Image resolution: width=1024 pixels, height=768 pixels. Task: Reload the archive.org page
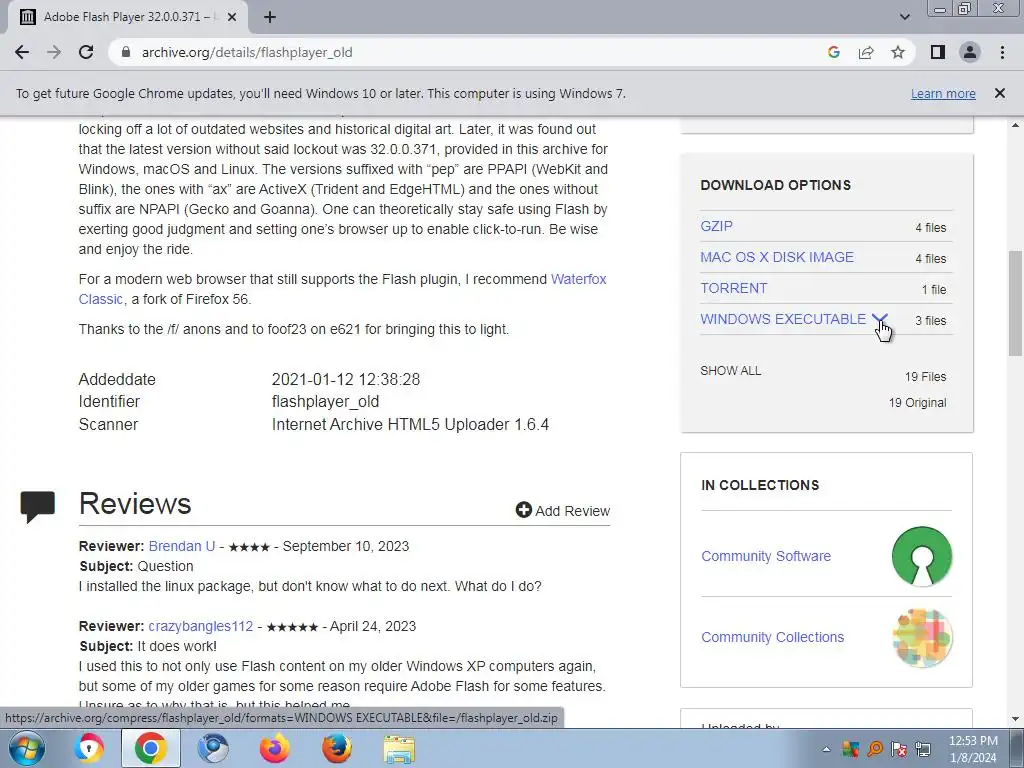click(86, 52)
